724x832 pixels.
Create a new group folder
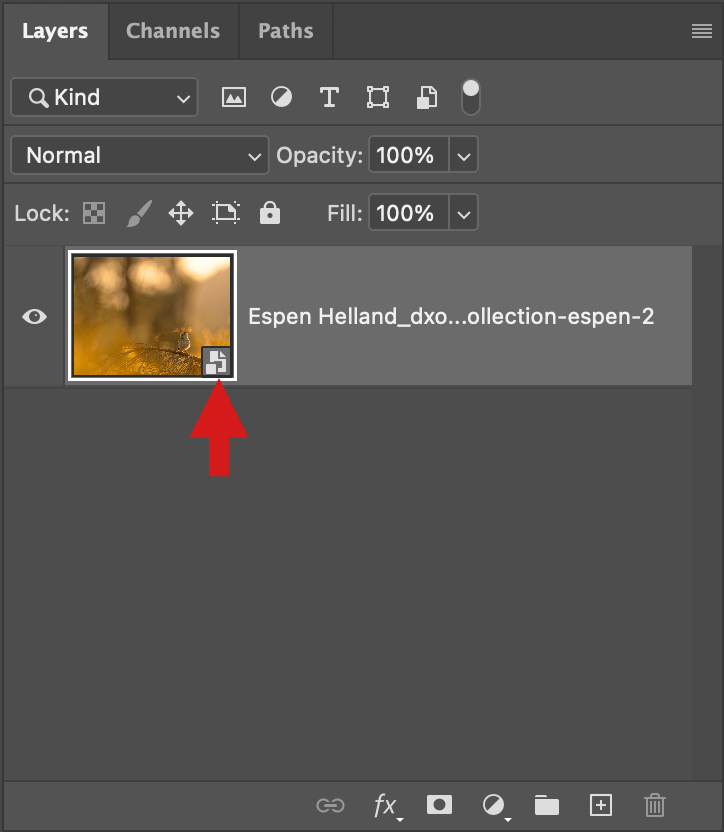[x=547, y=805]
